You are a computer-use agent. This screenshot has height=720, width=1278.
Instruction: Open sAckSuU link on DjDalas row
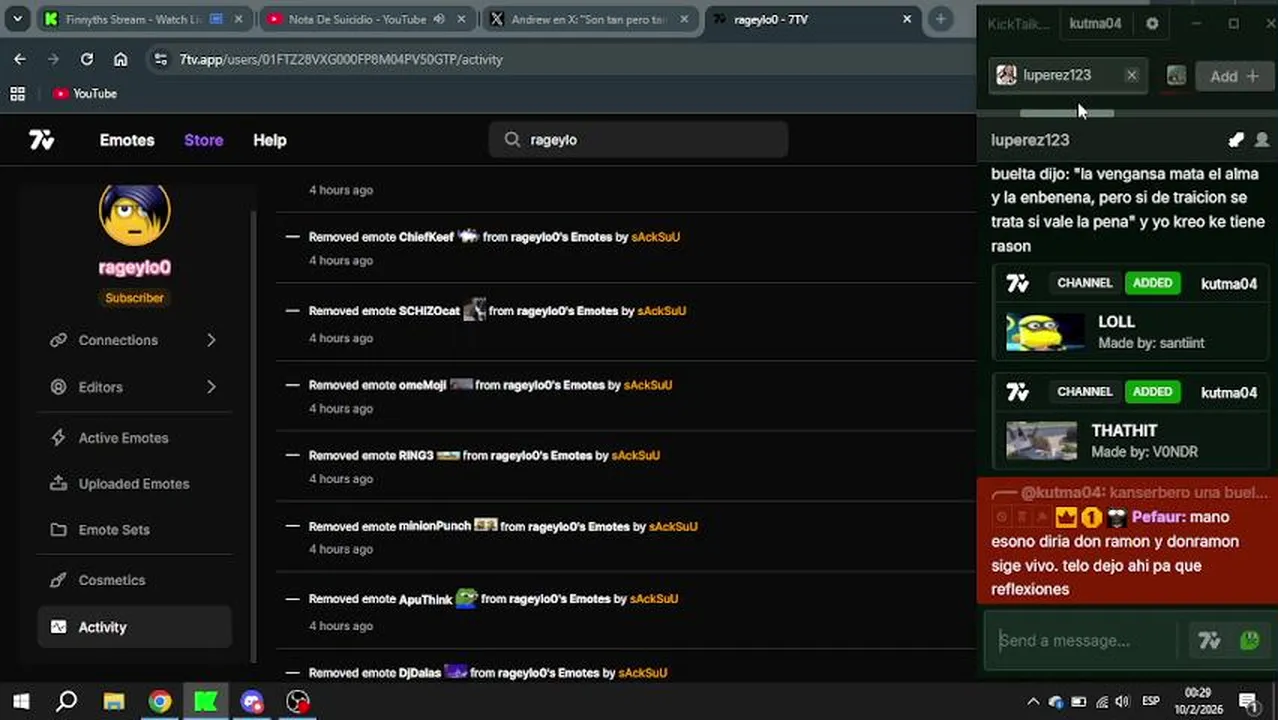pyautogui.click(x=642, y=673)
